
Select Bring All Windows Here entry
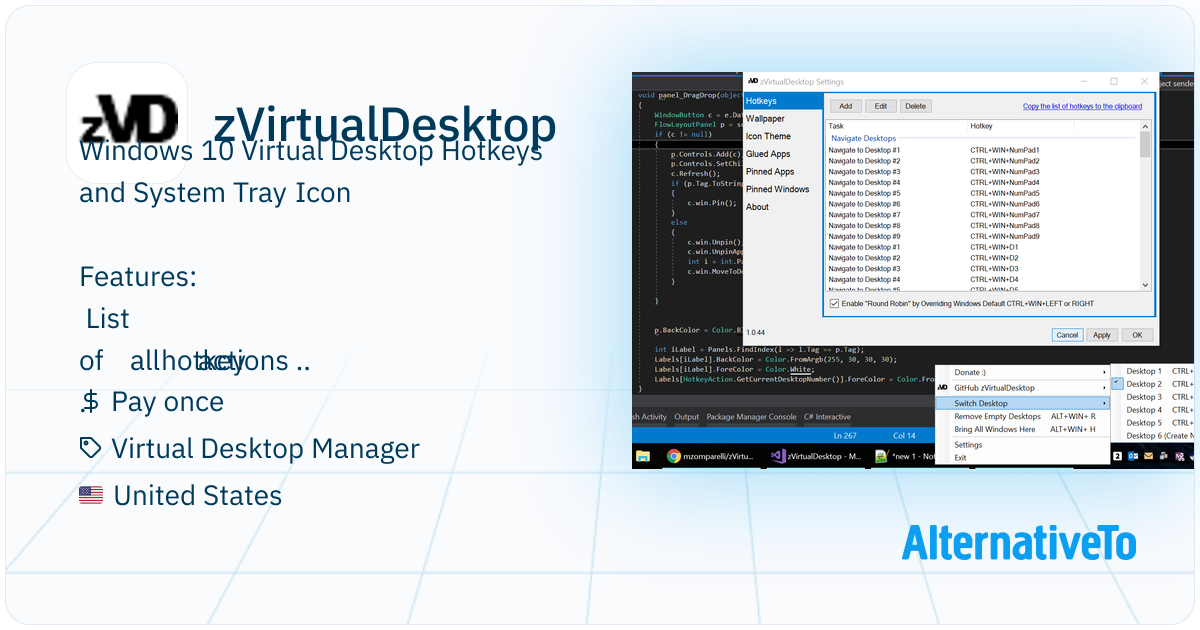pyautogui.click(x=1022, y=429)
